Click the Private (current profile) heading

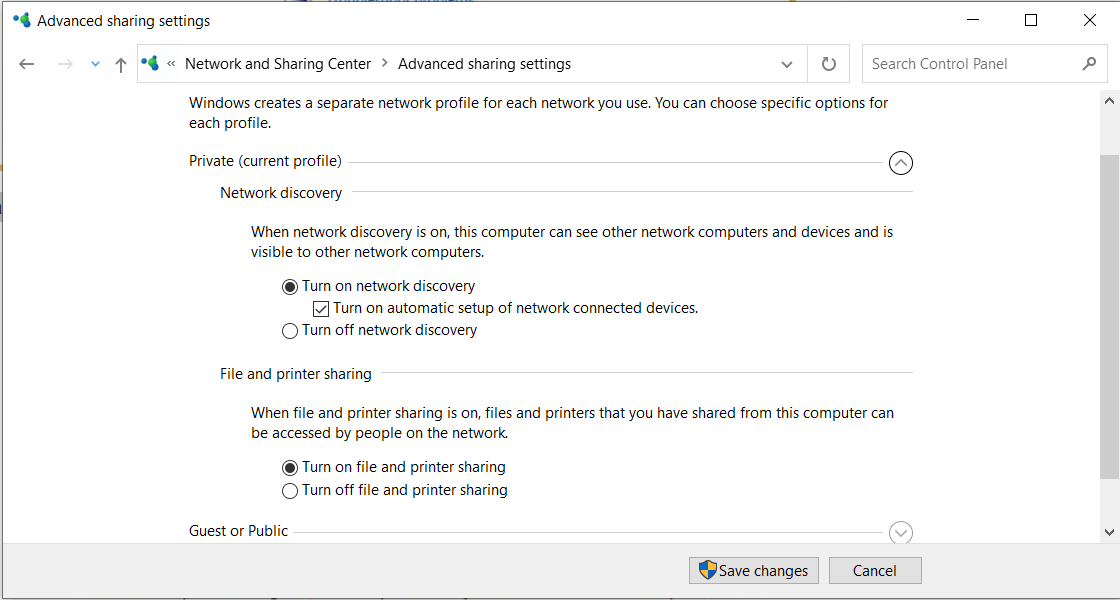coord(265,161)
